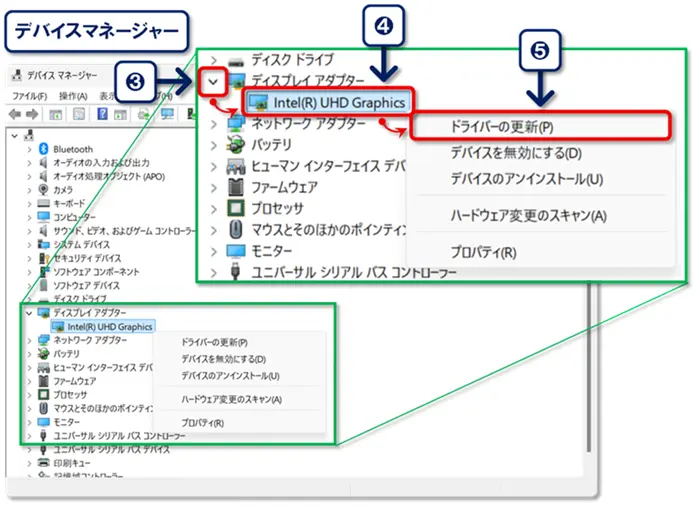Viewport: 700px width, 506px height.
Task: Select ユニバーサル シリアル バス コントローラー in enlarged inset
Action: click(x=354, y=272)
